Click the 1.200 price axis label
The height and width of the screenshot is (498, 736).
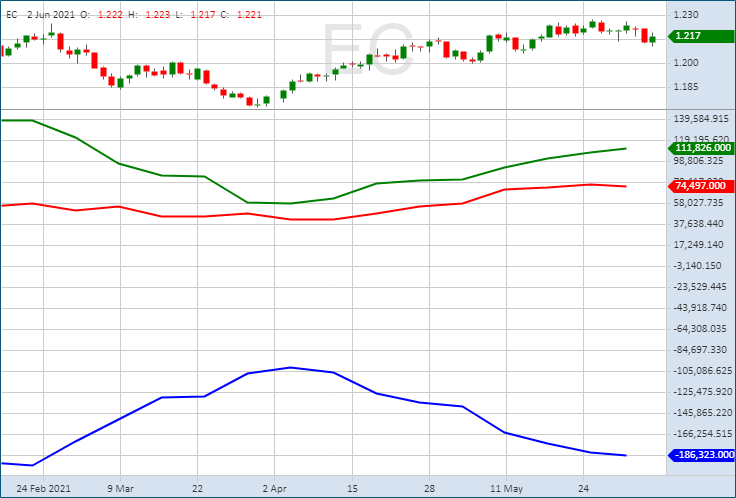click(686, 62)
